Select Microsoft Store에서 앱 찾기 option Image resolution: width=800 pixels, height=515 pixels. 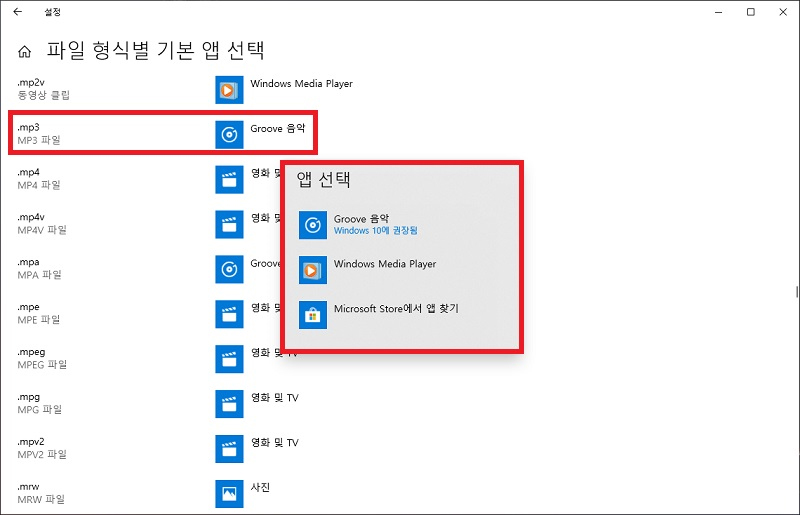(x=403, y=315)
